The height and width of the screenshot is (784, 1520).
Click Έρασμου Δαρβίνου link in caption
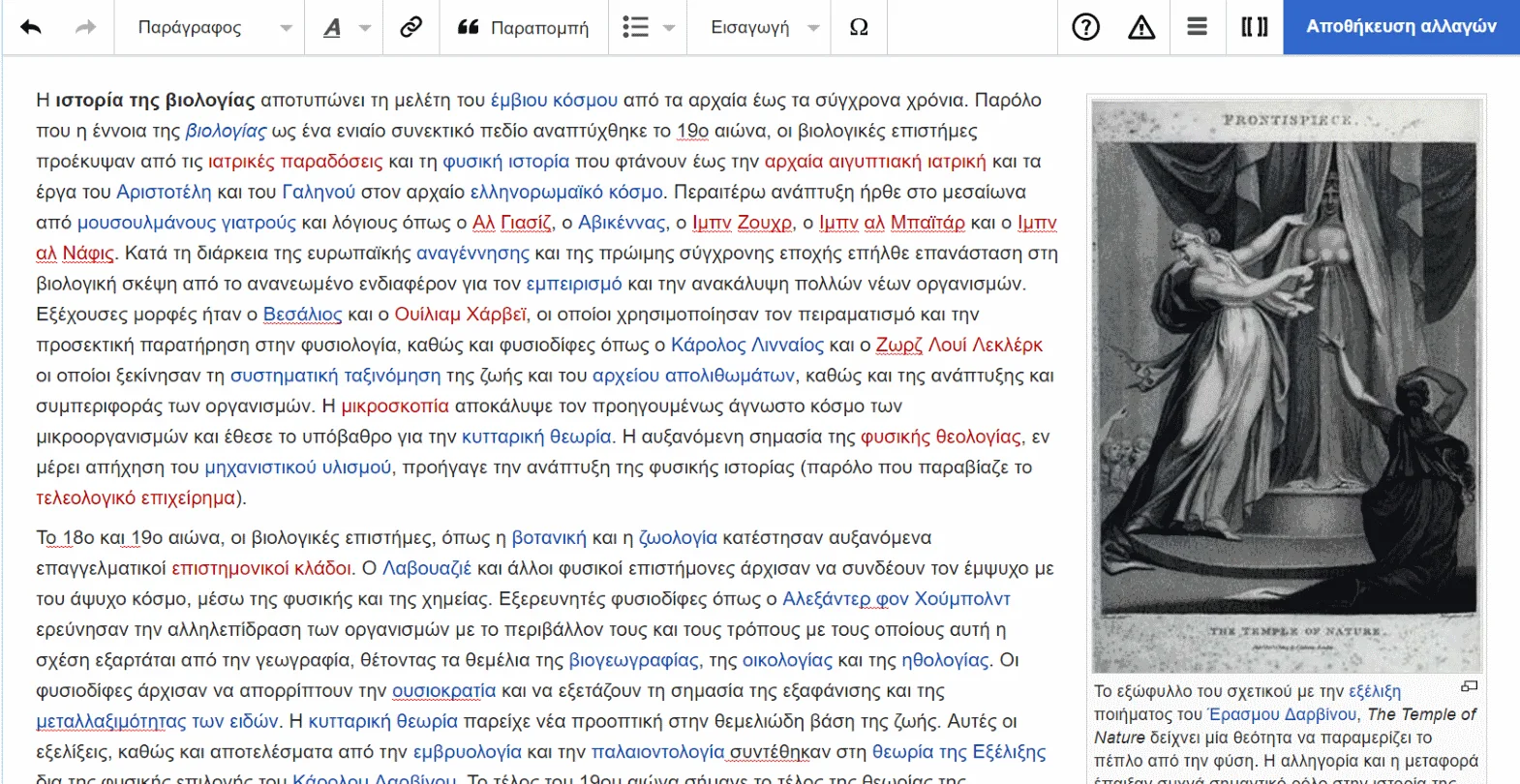(1282, 714)
